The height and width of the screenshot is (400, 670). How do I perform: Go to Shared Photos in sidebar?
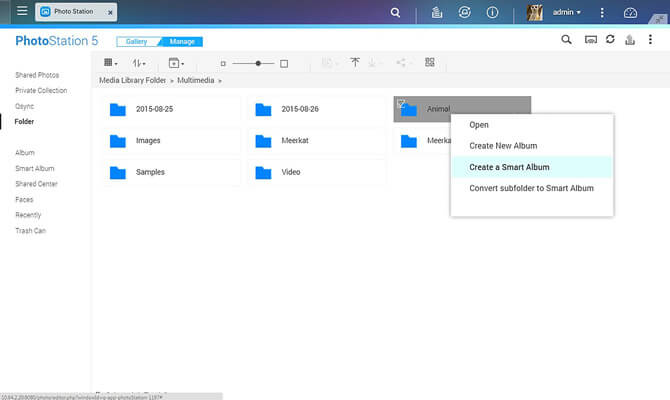click(x=37, y=75)
